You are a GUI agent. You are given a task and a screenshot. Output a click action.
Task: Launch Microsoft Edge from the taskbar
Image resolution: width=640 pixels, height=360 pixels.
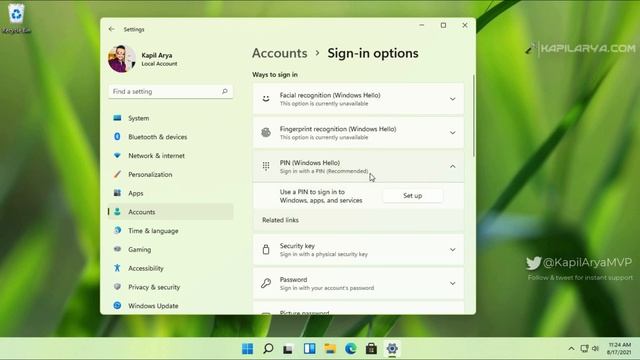point(351,349)
